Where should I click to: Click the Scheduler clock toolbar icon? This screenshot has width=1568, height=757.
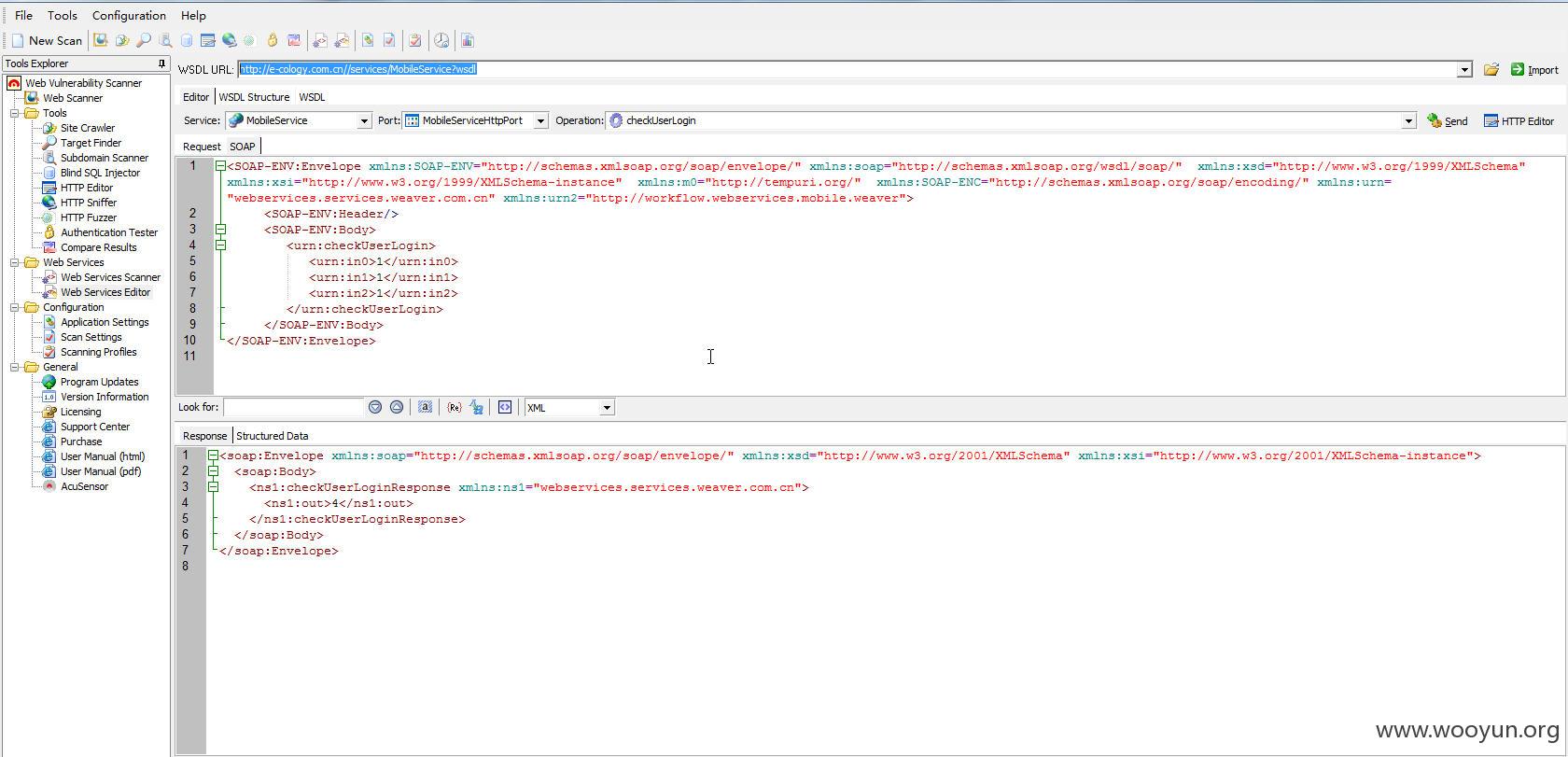[441, 40]
